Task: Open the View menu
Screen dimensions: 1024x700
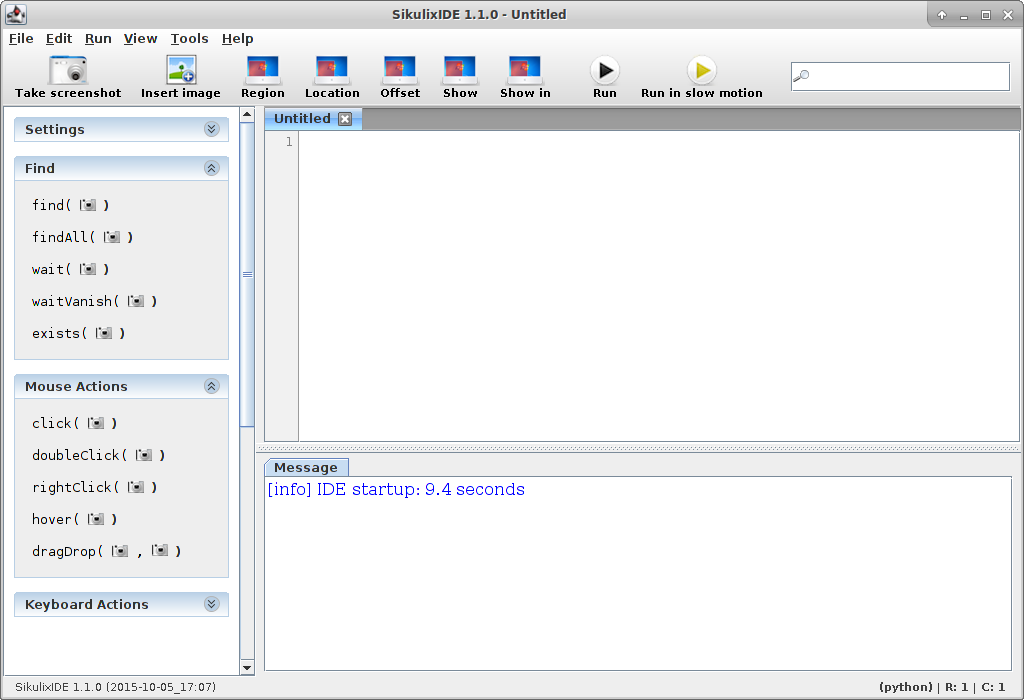Action: click(x=140, y=39)
